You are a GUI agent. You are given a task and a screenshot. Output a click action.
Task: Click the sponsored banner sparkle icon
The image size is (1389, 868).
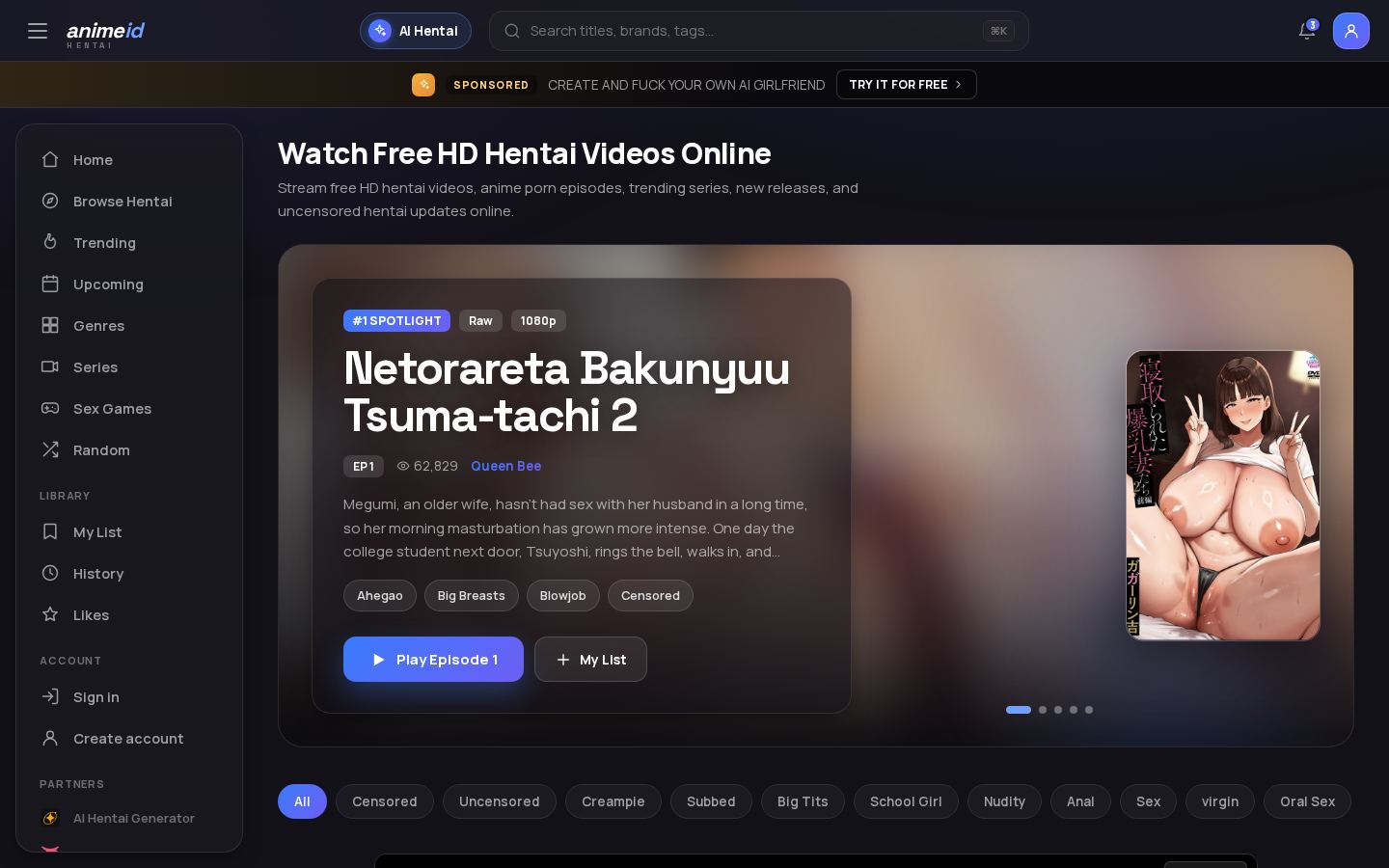pyautogui.click(x=423, y=85)
